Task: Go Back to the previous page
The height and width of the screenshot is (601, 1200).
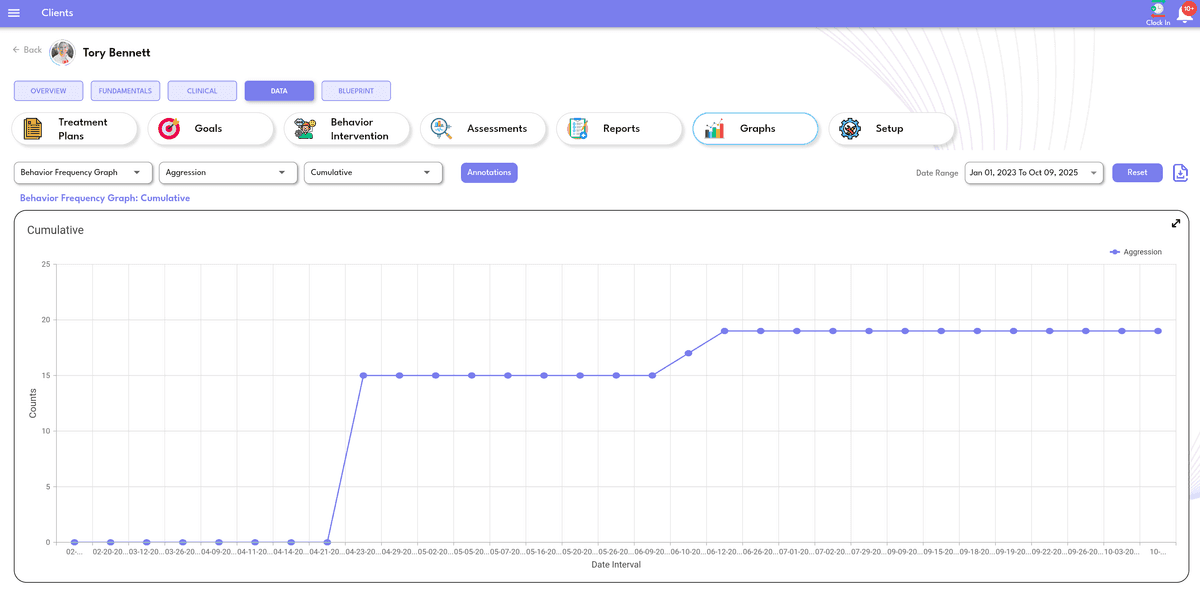Action: [27, 50]
